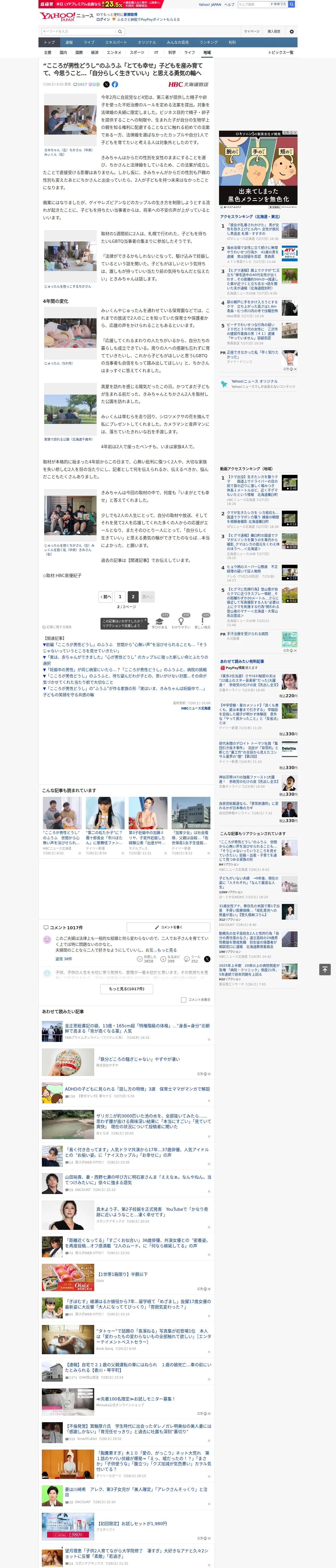Image resolution: width=336 pixels, height=1568 pixels.
Task: Open HBCニュース北海道 source link
Action: 195,708
